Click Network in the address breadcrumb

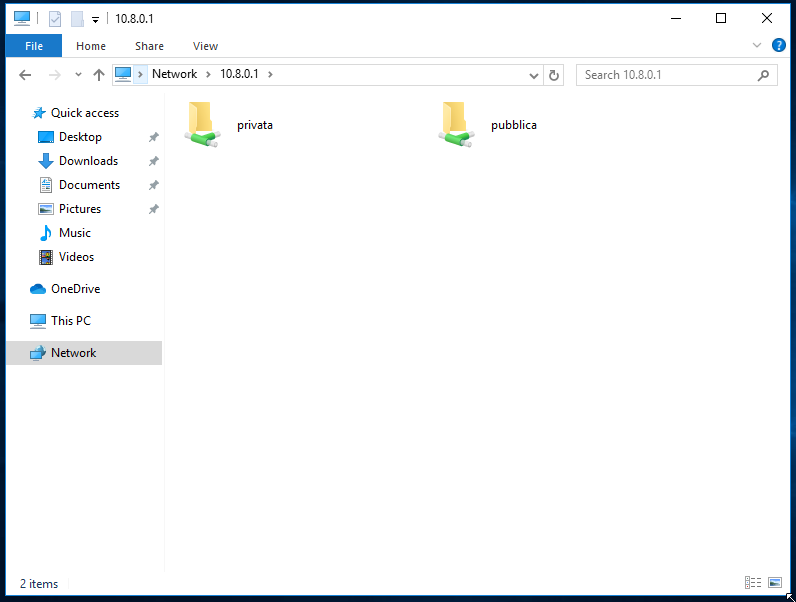[x=174, y=74]
